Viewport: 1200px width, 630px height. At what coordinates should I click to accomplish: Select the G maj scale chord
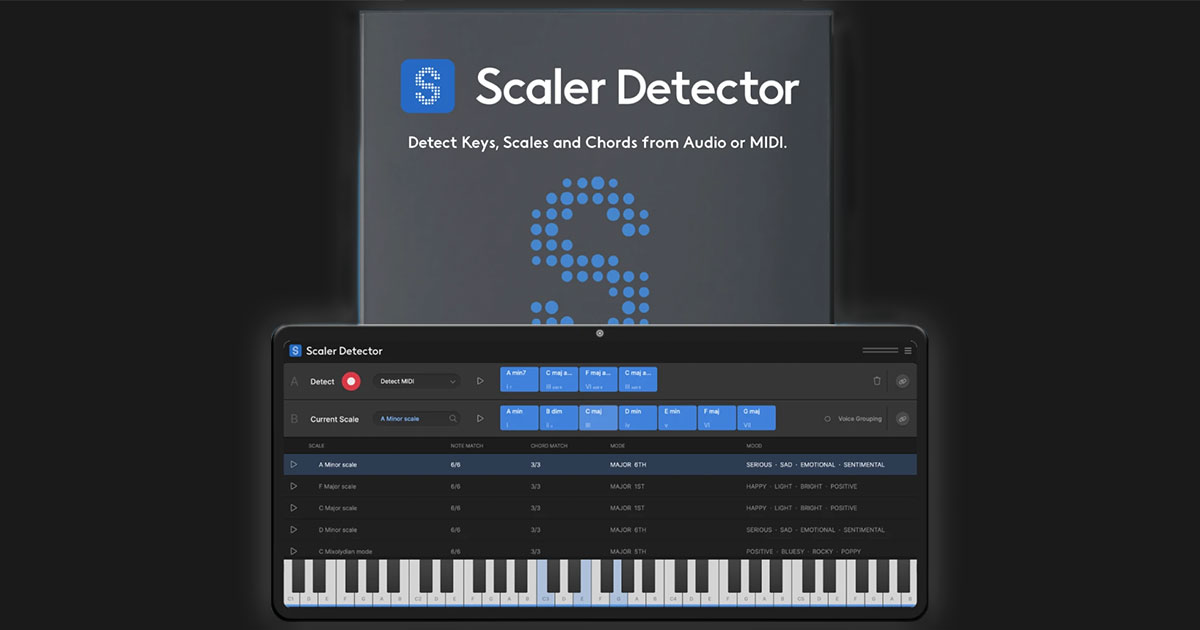[756, 418]
